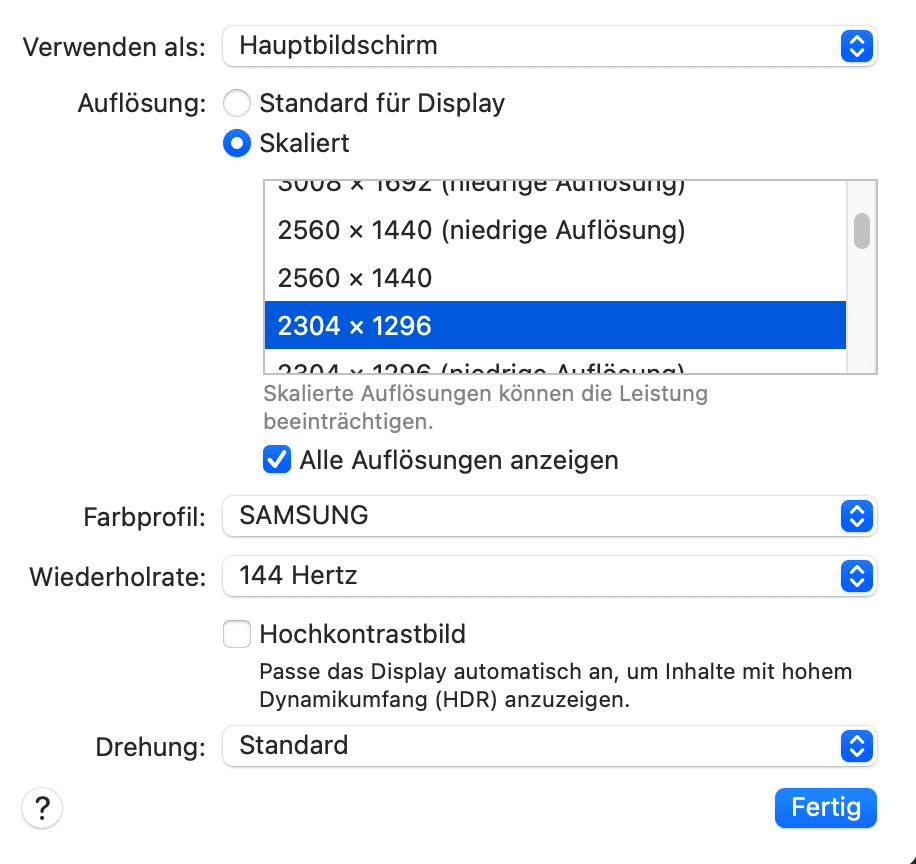The image size is (916, 864).
Task: Click the Verwenden als dropdown arrows icon
Action: [x=857, y=46]
